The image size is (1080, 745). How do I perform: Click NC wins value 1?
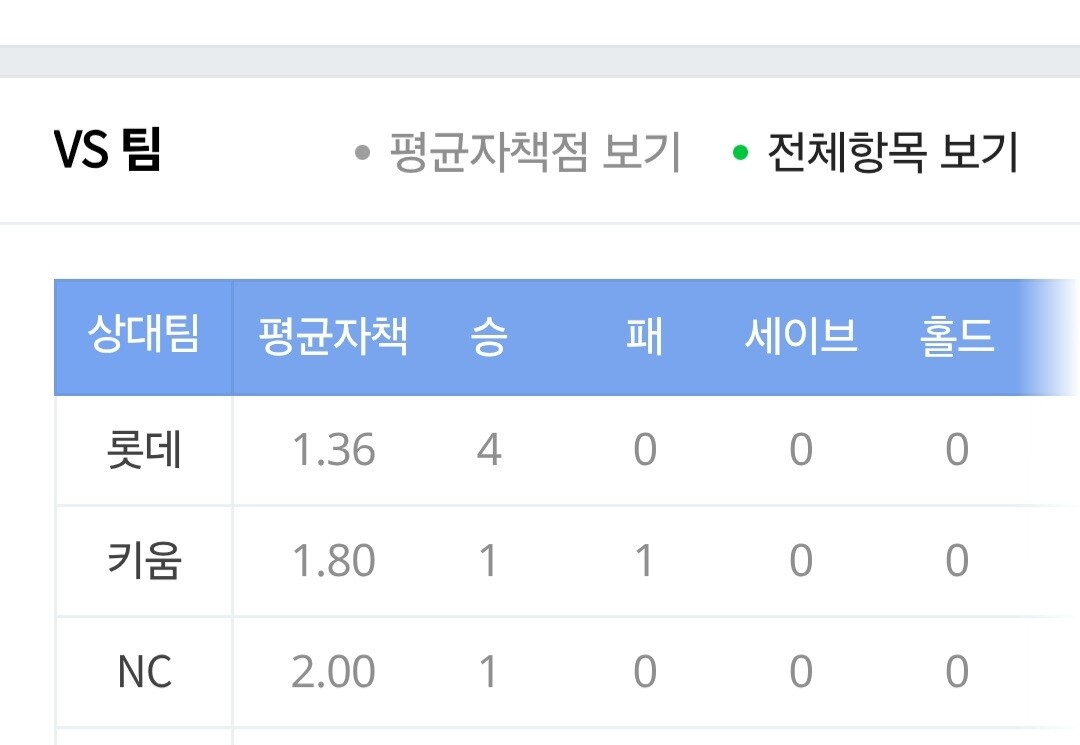[488, 672]
